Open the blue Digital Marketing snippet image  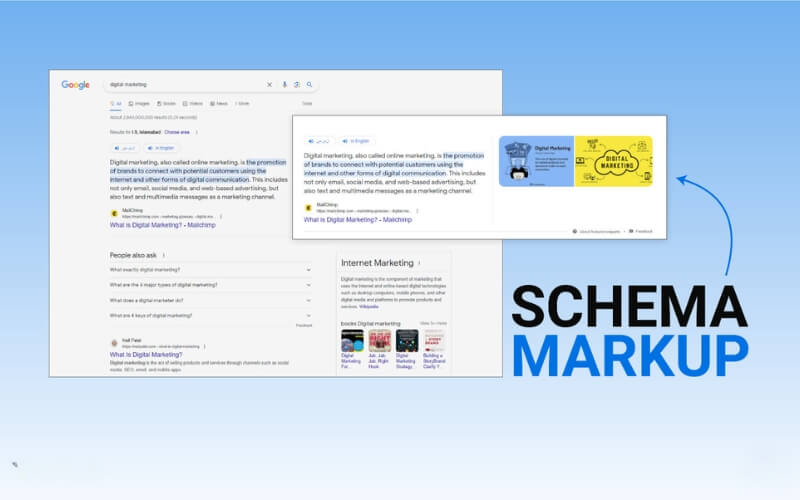(537, 161)
